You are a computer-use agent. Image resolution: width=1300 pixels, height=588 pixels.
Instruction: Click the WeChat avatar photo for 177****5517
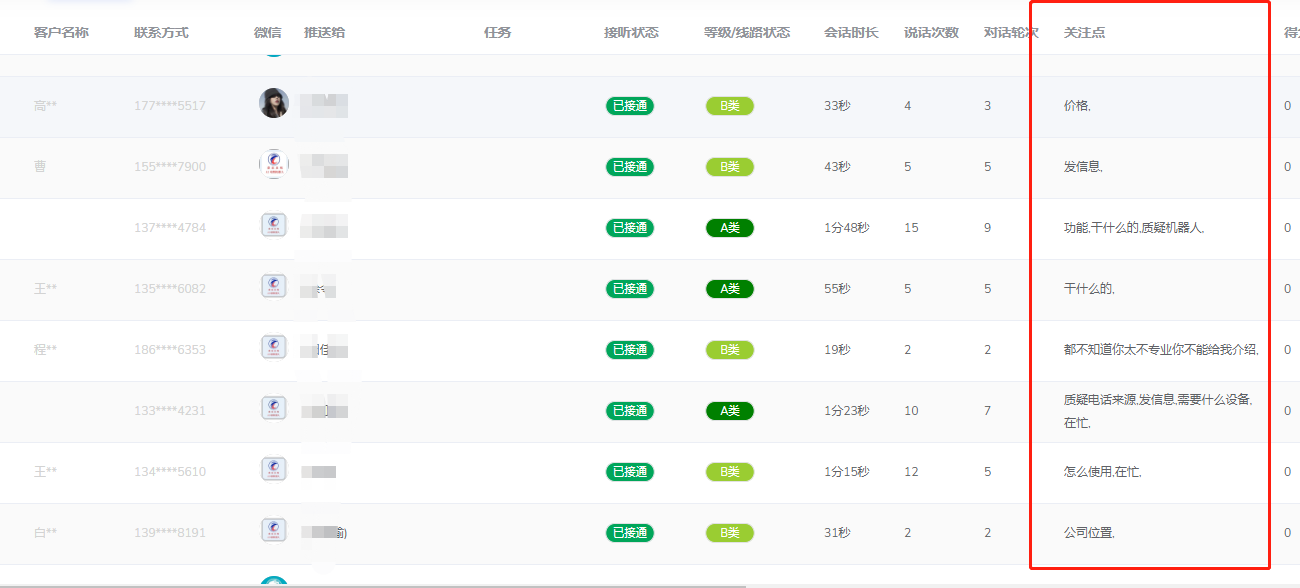pyautogui.click(x=273, y=103)
